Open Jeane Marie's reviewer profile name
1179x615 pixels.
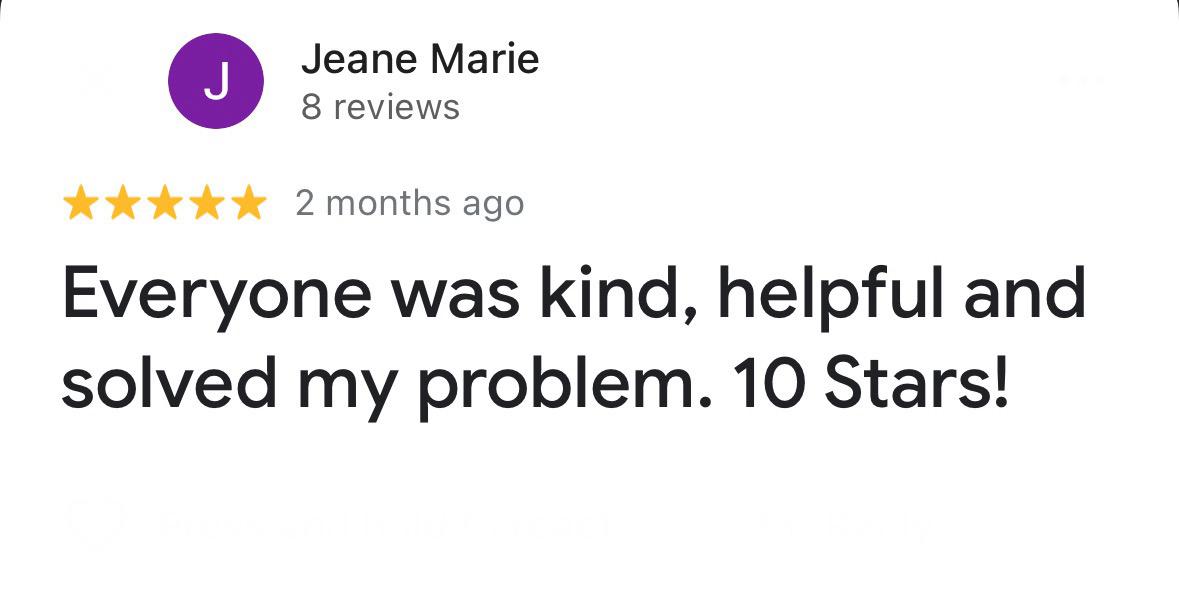420,59
